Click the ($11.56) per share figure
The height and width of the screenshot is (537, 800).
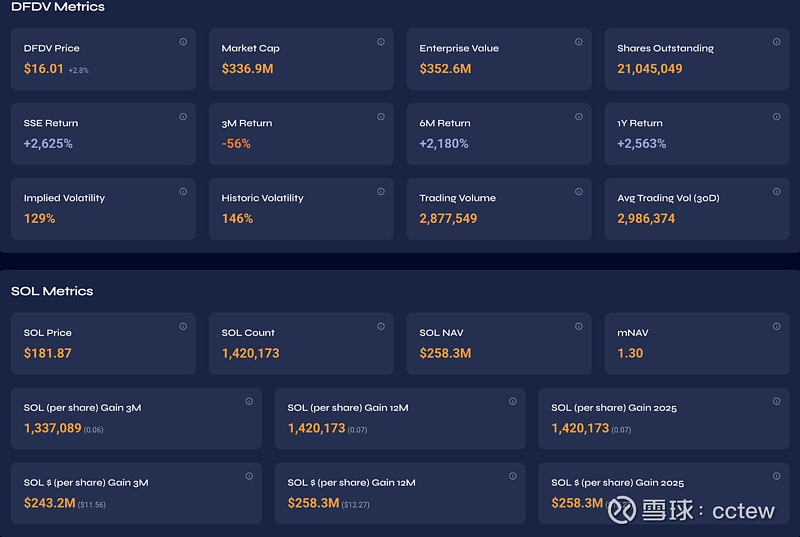(92, 505)
